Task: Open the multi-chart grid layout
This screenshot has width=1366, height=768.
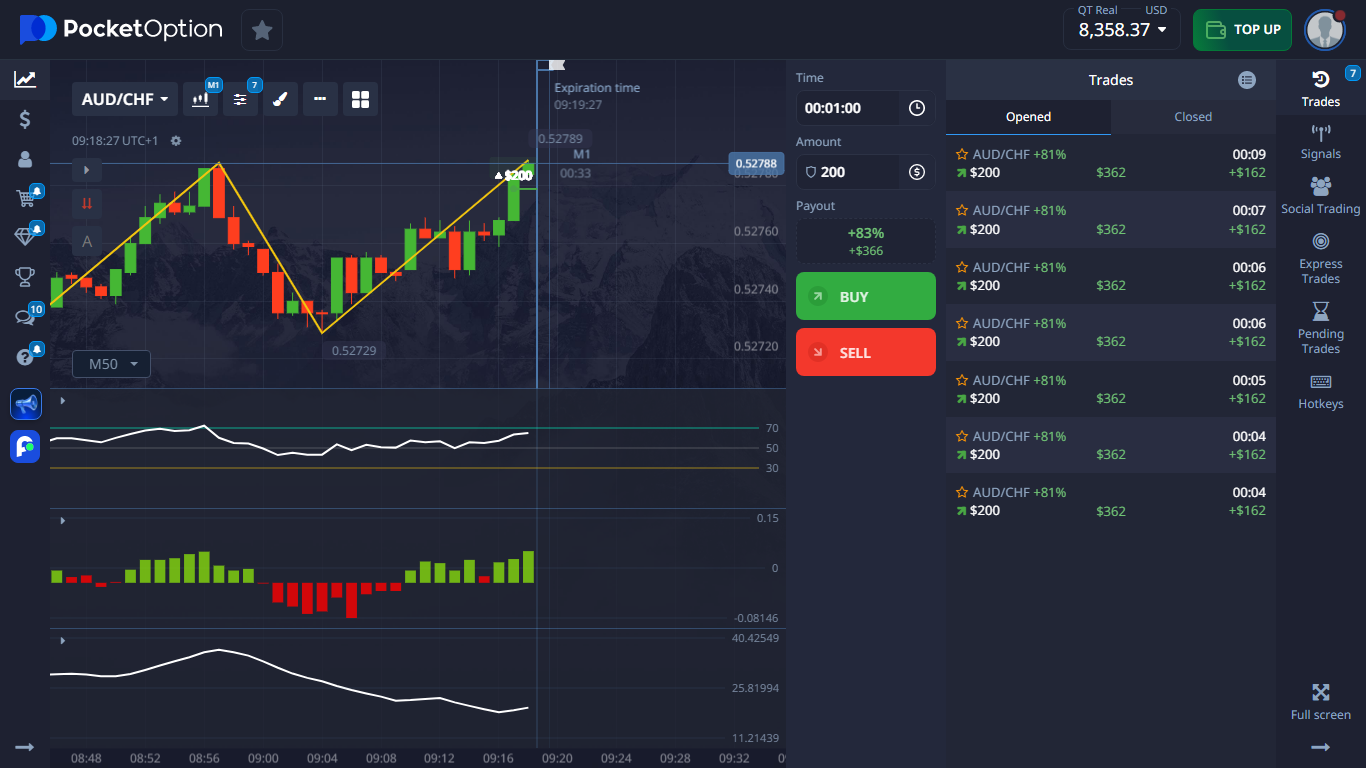Action: pos(360,99)
